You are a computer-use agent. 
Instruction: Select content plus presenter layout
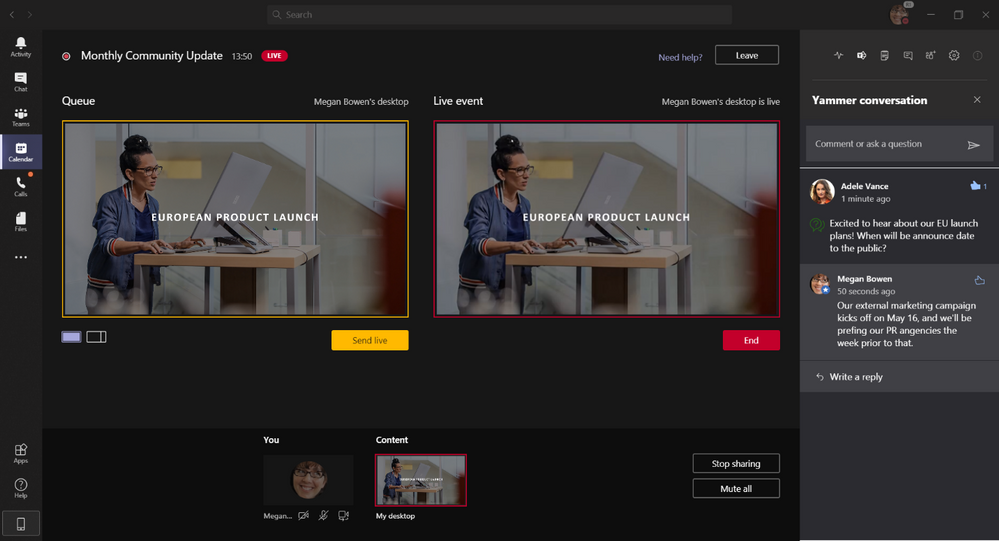[96, 336]
